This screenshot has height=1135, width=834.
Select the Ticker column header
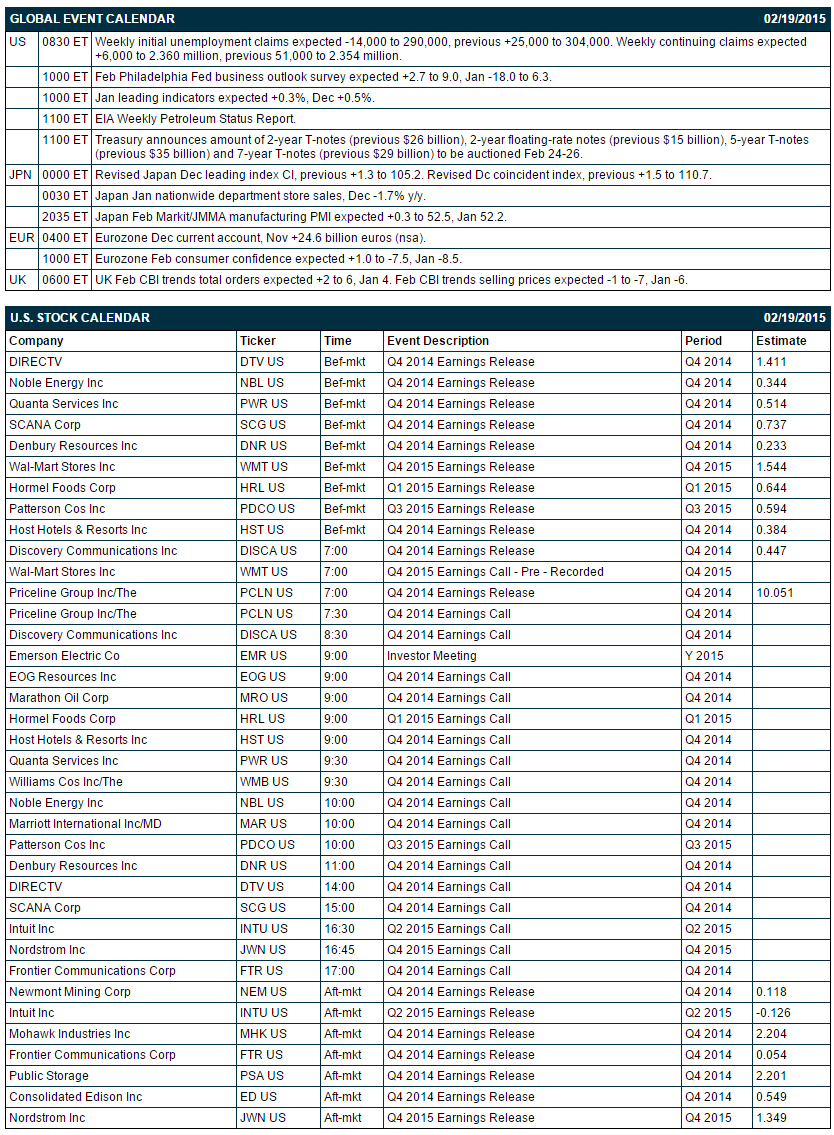tap(258, 341)
